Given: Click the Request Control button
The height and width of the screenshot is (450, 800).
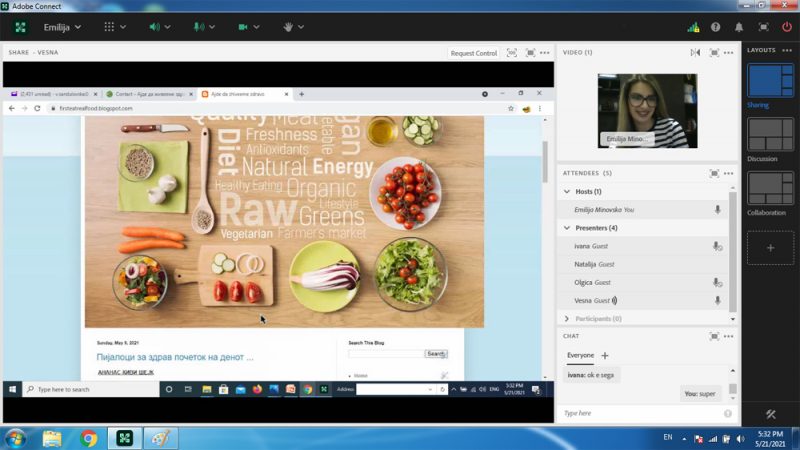Looking at the screenshot, I should pyautogui.click(x=473, y=53).
